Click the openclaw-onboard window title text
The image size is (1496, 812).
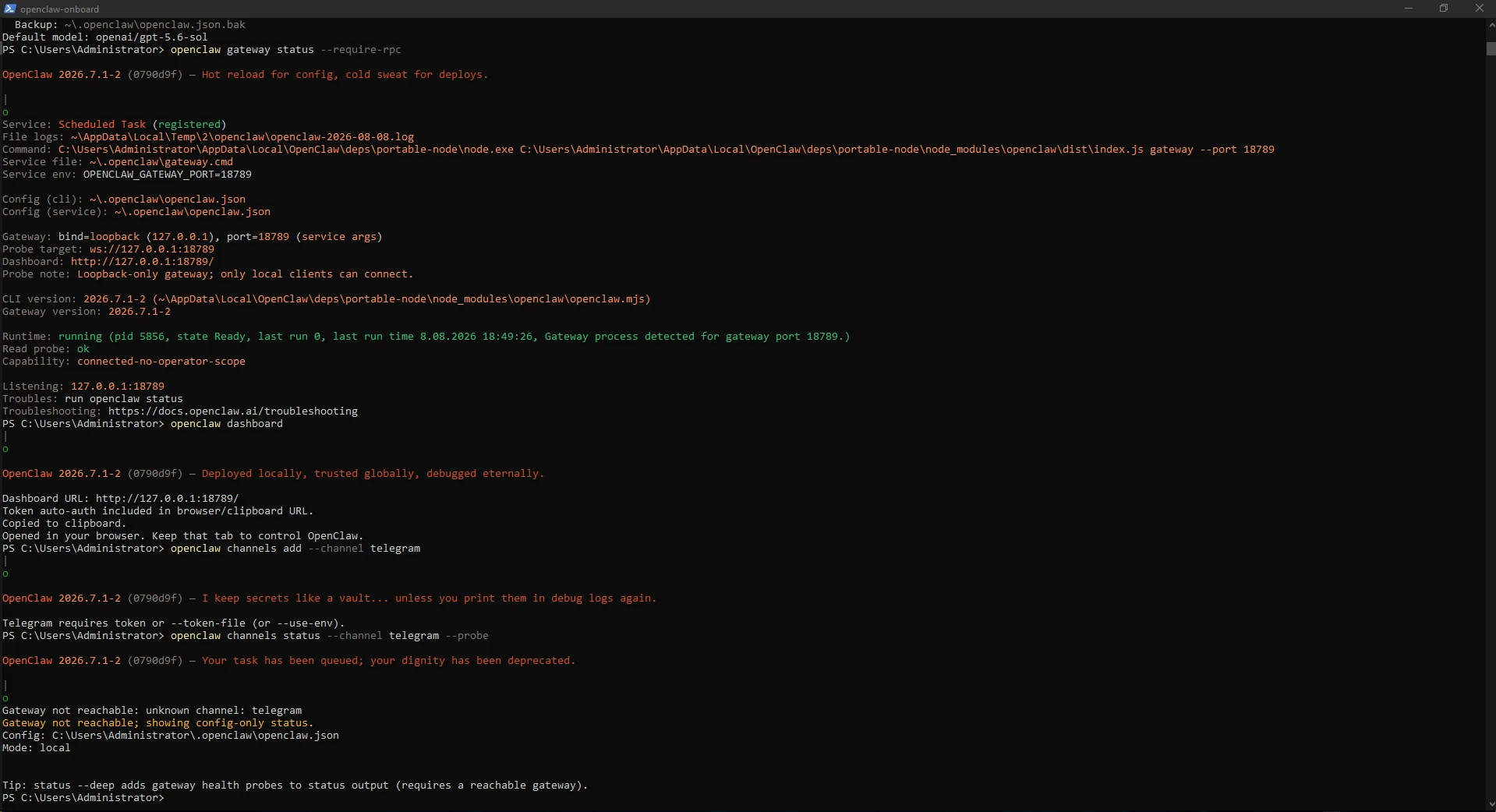click(60, 9)
